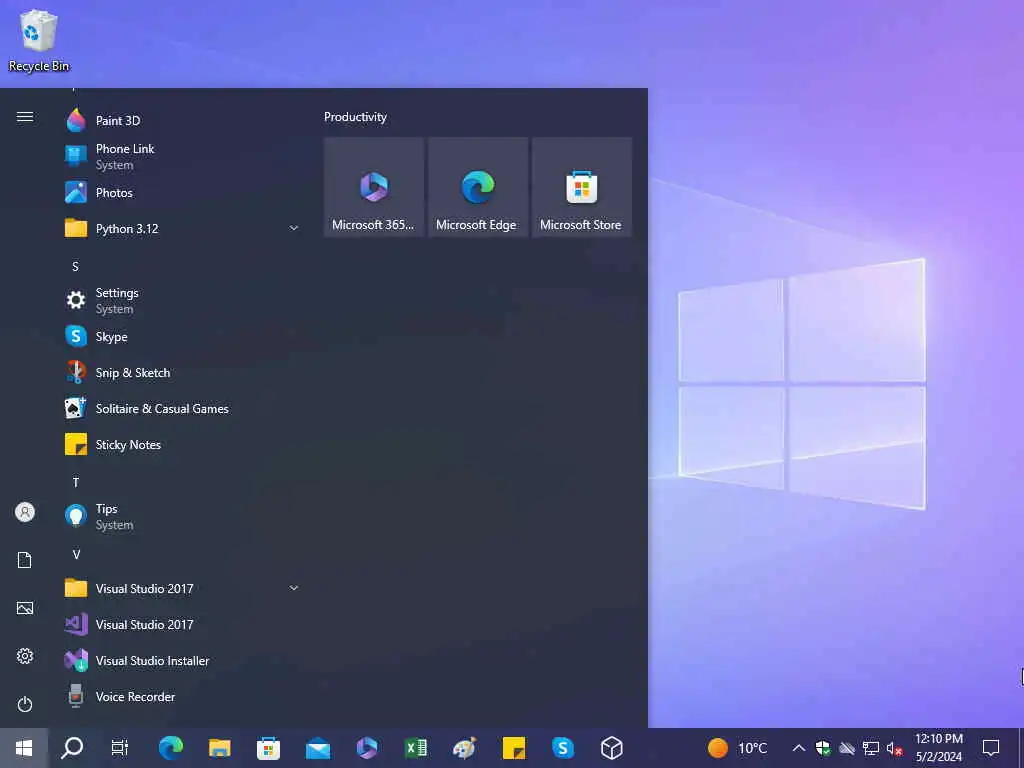Image resolution: width=1024 pixels, height=768 pixels.
Task: Launch Voice Recorder
Action: (x=183, y=696)
